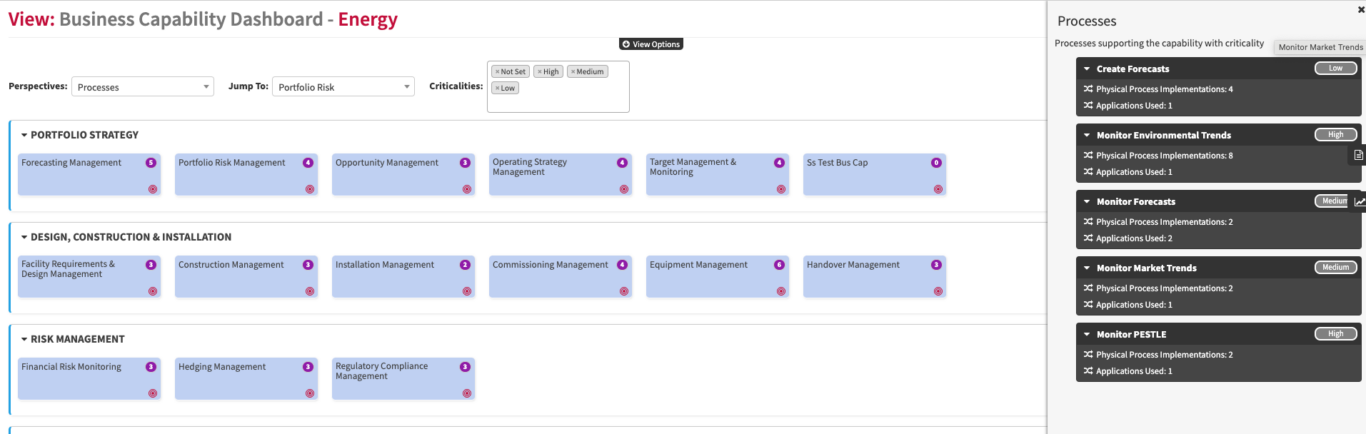Collapse the Monitor Environmental Trends process
The height and width of the screenshot is (434, 1366).
click(1087, 135)
